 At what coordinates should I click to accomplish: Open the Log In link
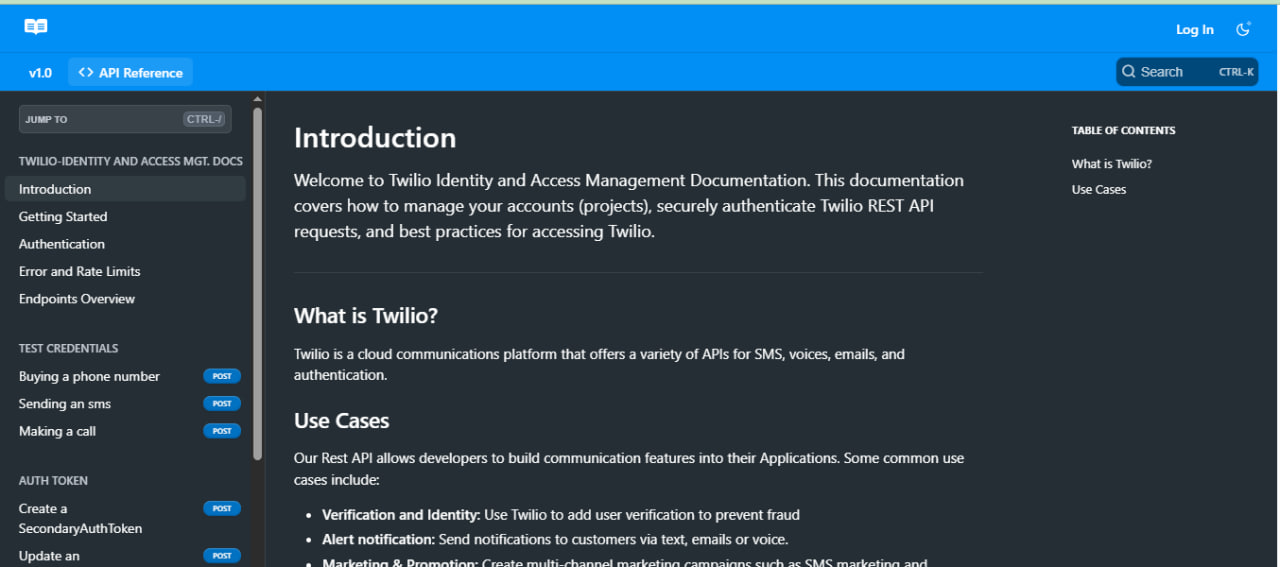(1195, 29)
